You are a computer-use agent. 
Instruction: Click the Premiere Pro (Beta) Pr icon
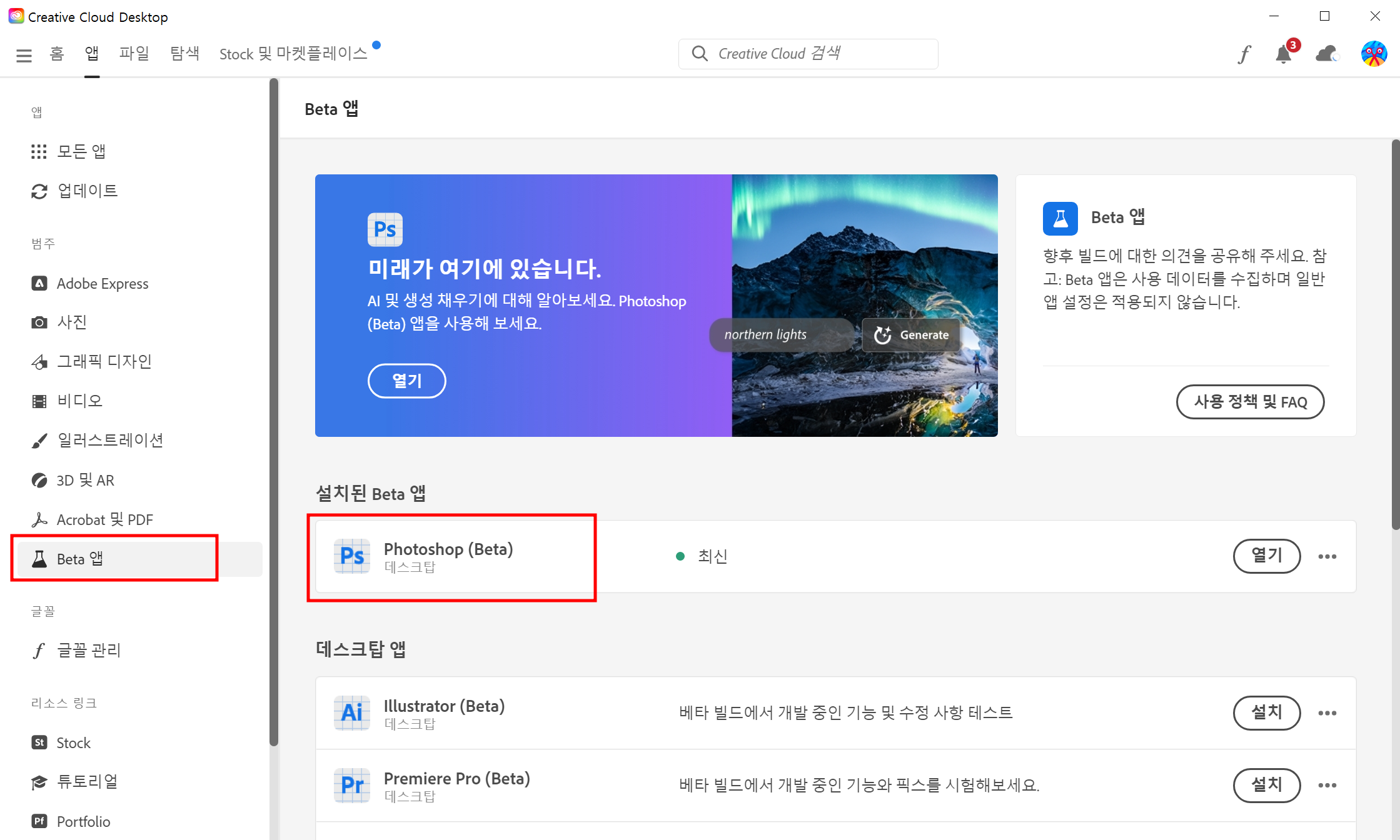352,785
